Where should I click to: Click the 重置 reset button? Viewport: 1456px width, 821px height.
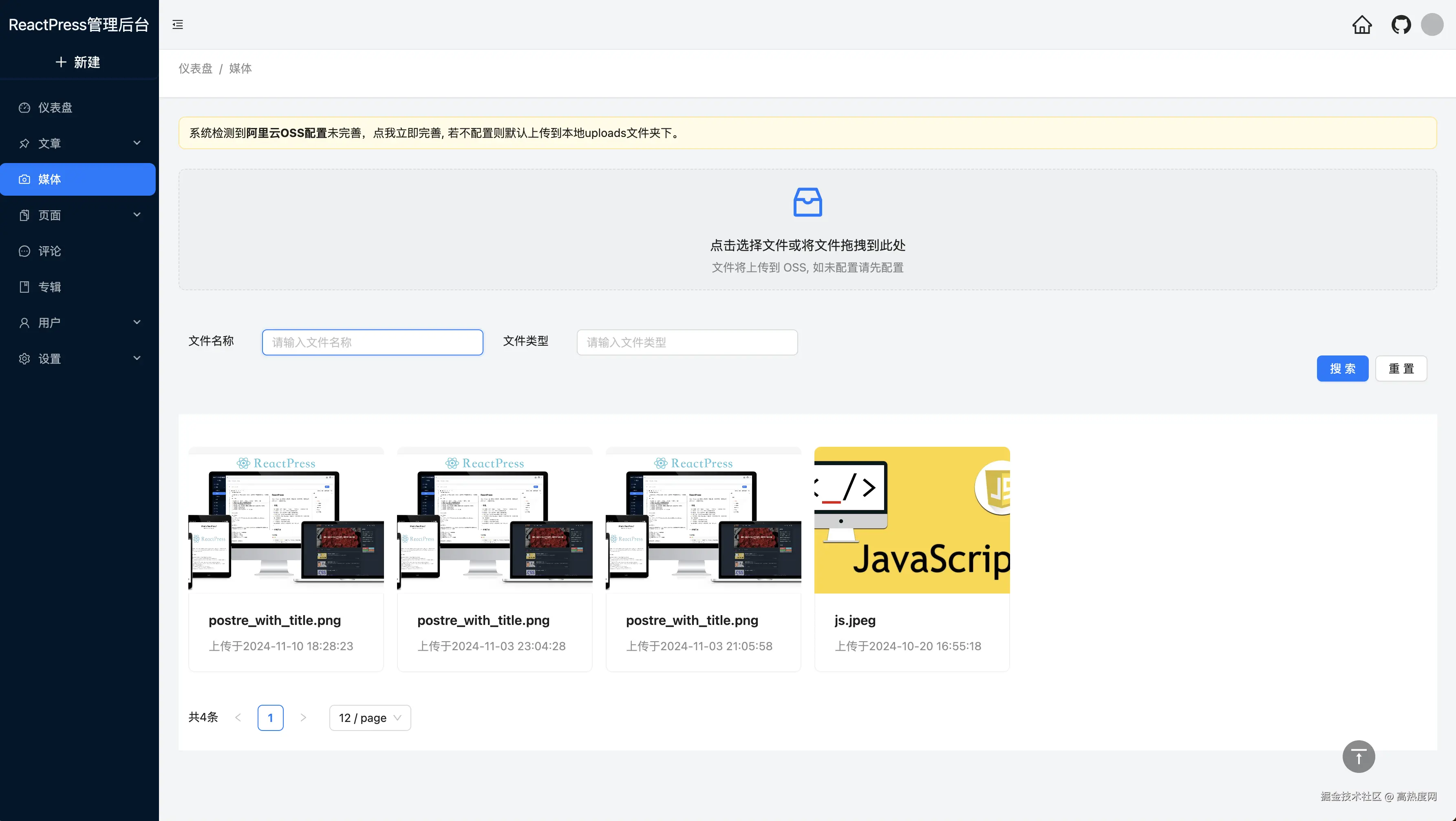(1401, 369)
